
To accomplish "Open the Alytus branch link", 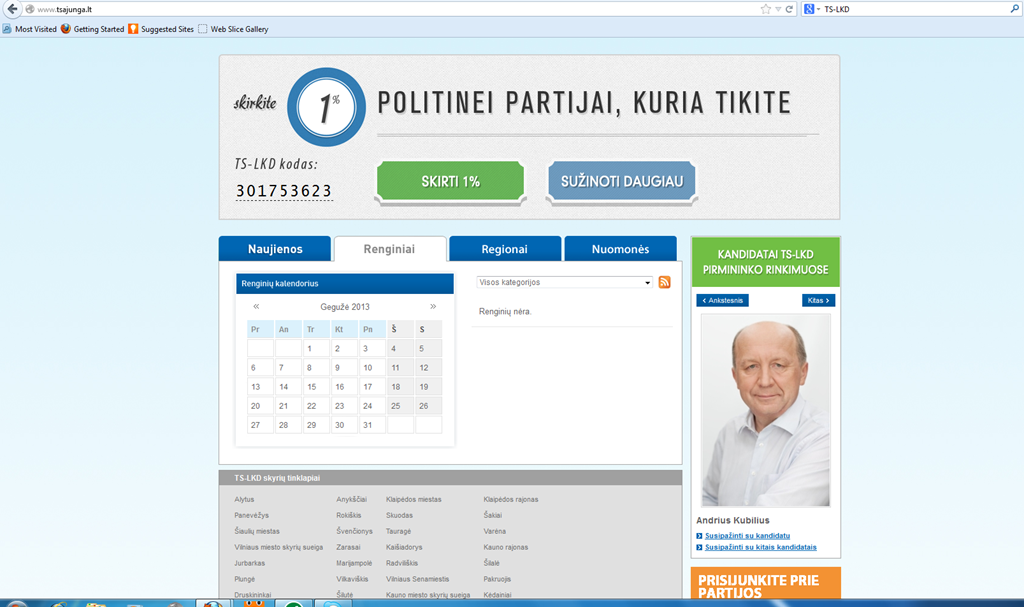I will [x=244, y=499].
